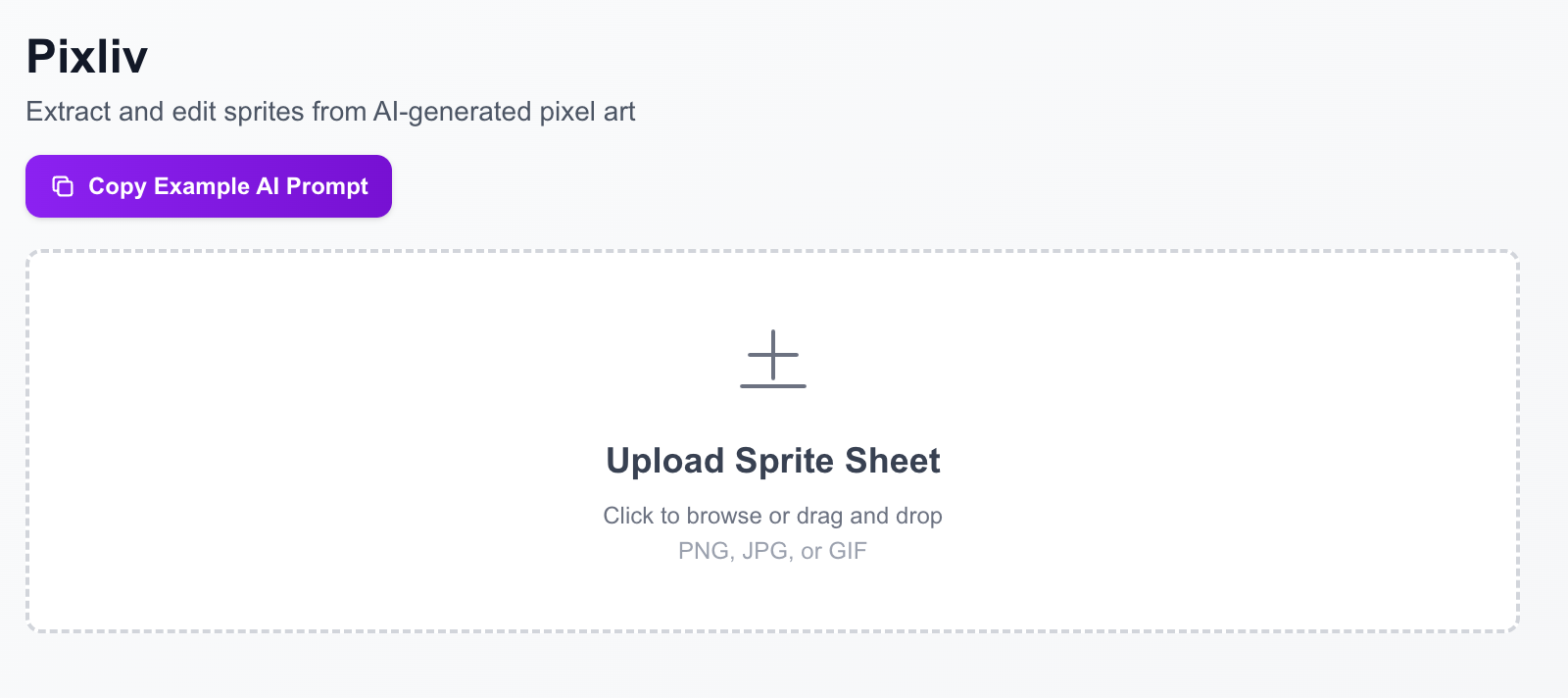Click the "drag and drop" text
Viewport: 1568px width, 698px height.
(x=869, y=516)
